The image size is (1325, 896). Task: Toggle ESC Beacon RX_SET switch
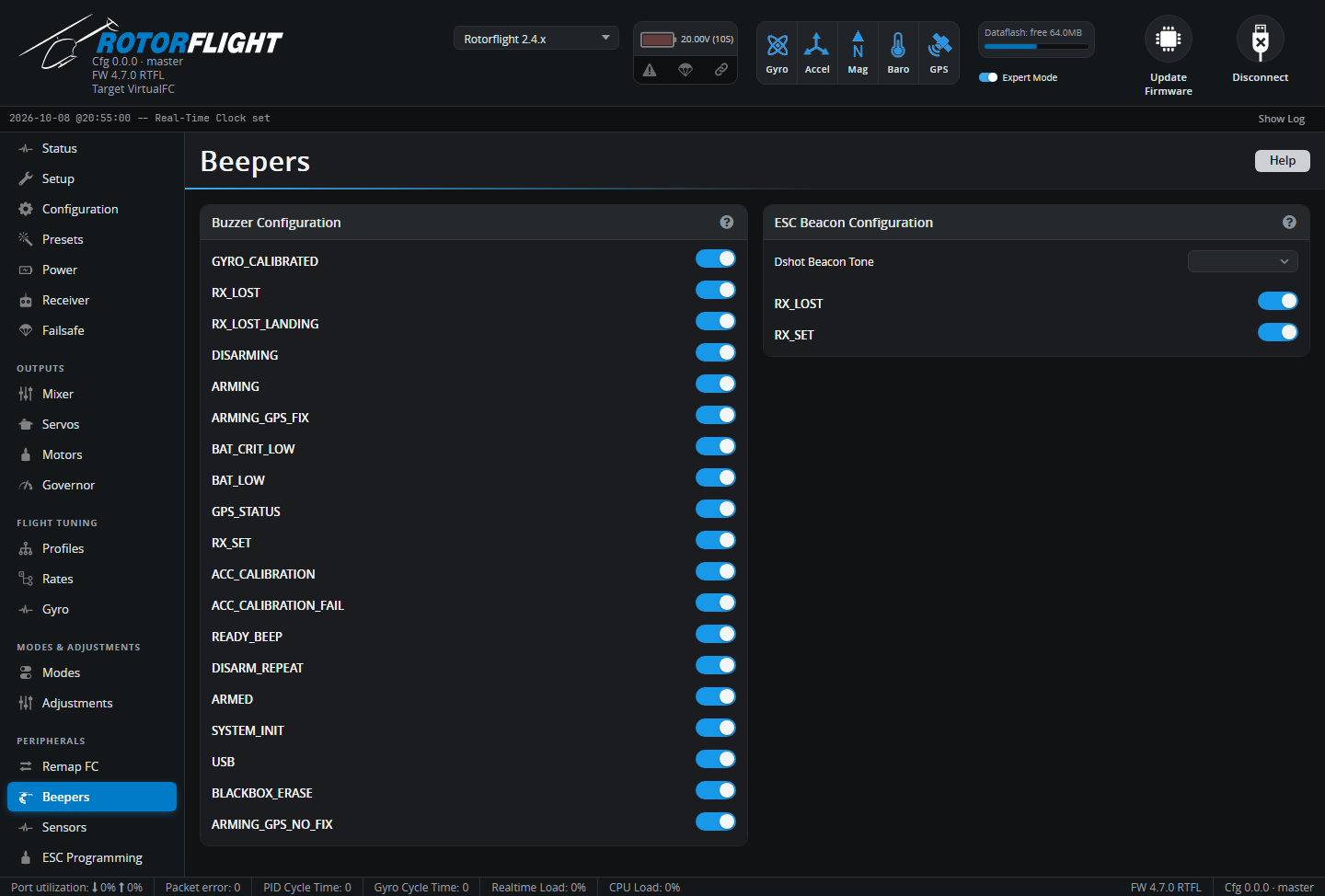coord(1278,332)
